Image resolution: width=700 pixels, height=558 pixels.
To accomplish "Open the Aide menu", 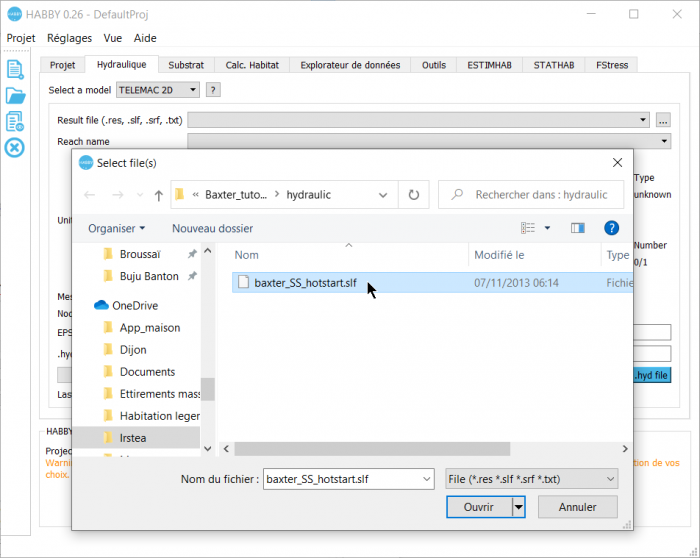I will tap(145, 38).
